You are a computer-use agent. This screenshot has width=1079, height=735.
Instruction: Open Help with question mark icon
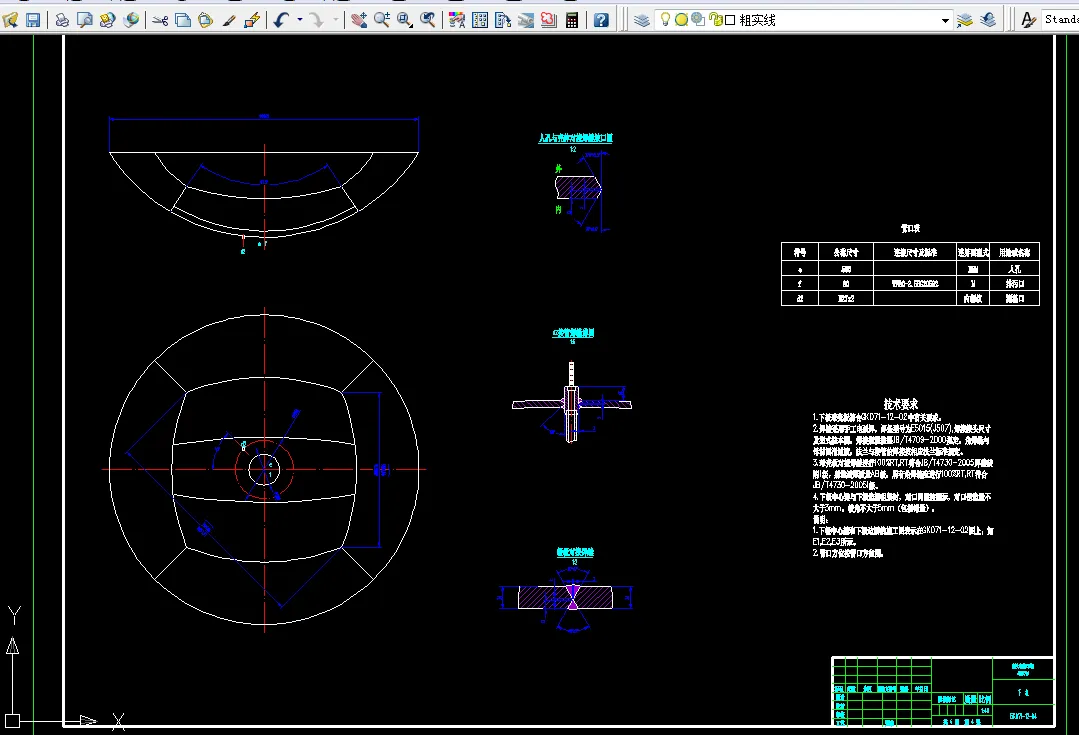pos(601,20)
